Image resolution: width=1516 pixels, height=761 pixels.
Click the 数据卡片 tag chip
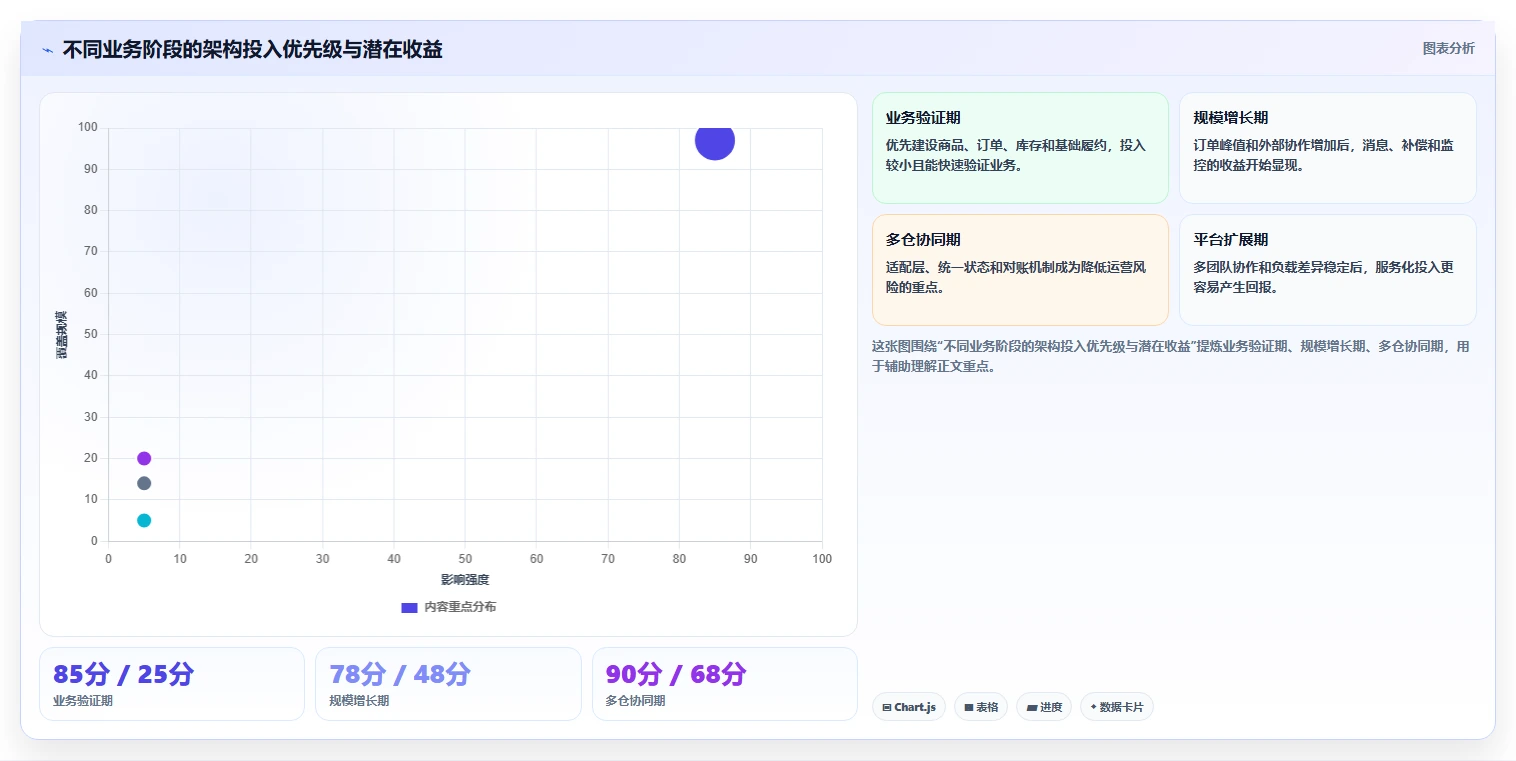pyautogui.click(x=1117, y=707)
